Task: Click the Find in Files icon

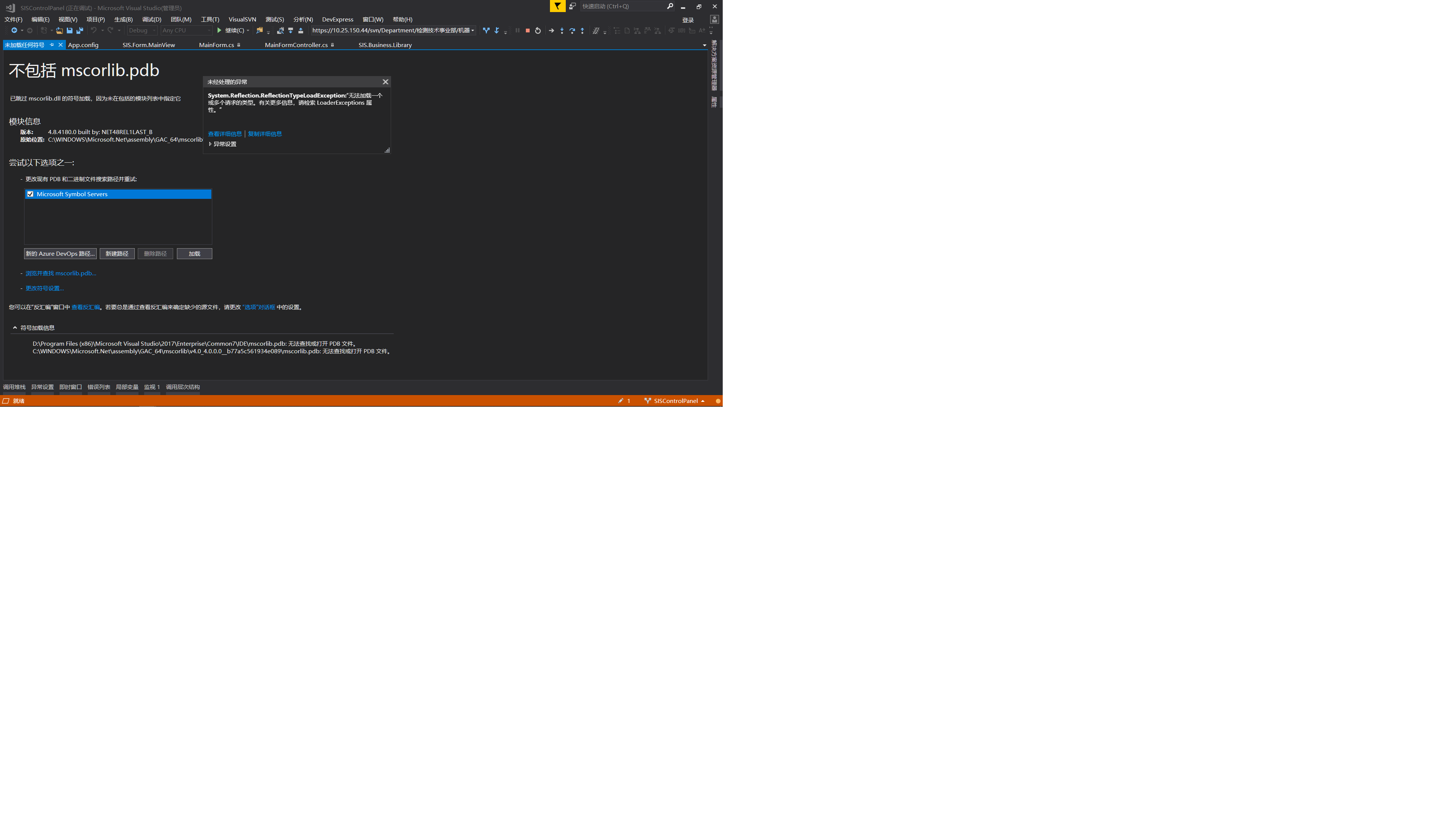Action: coord(259,31)
